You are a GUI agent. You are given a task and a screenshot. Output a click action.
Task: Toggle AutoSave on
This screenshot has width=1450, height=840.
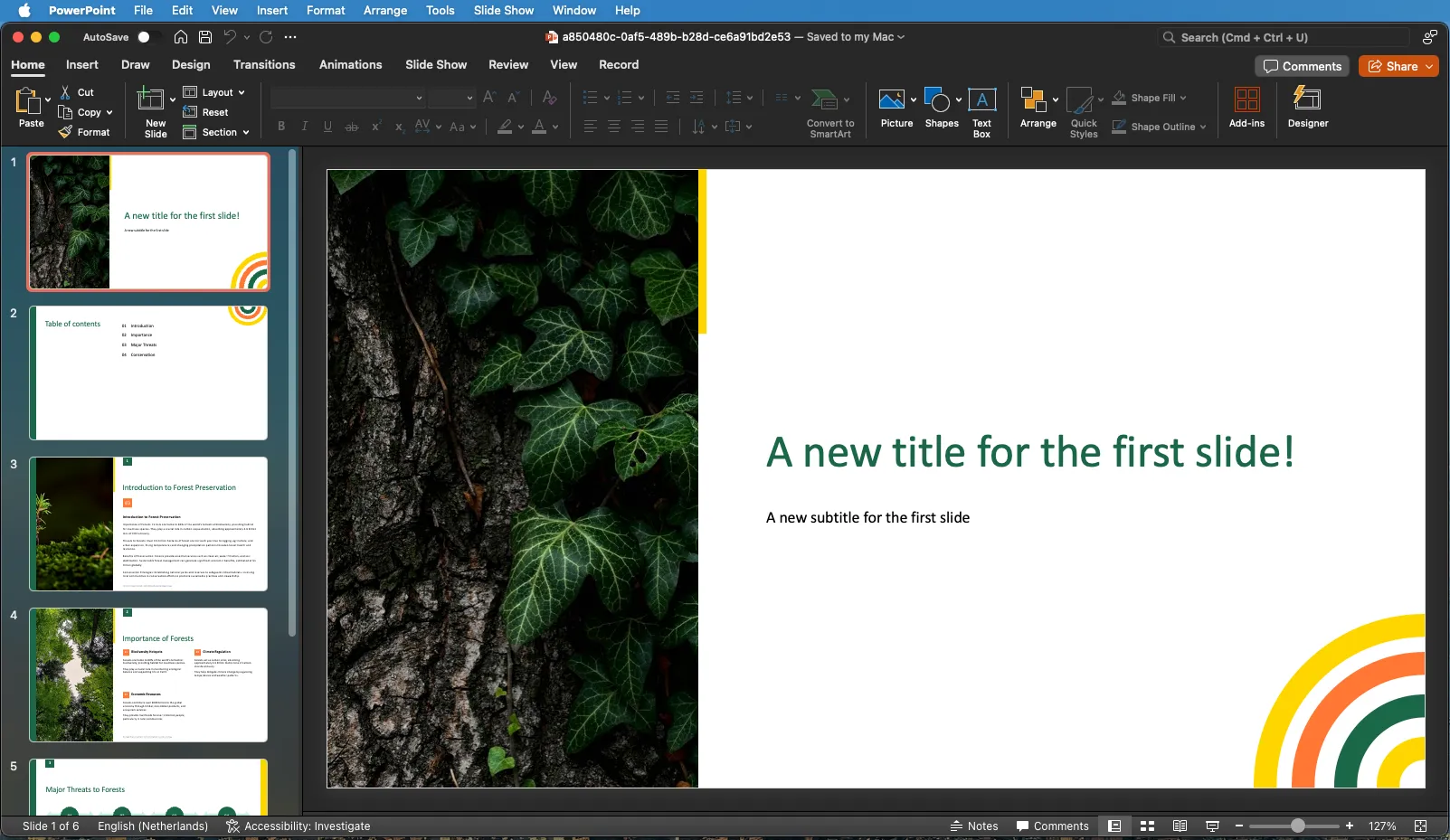pyautogui.click(x=147, y=37)
